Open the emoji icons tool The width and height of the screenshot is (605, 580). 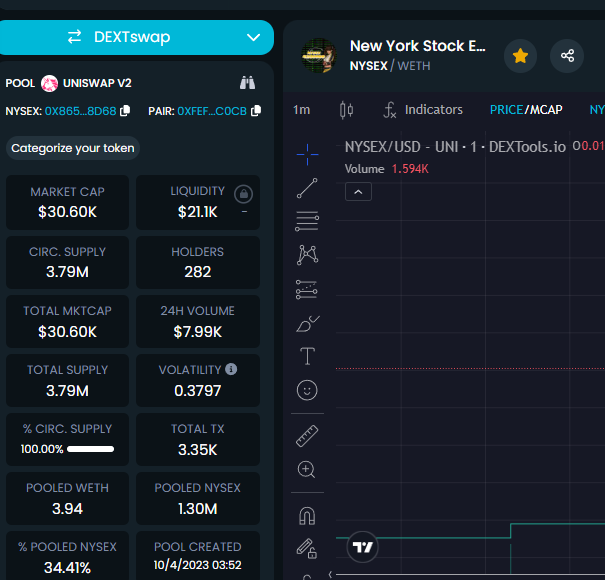(307, 390)
